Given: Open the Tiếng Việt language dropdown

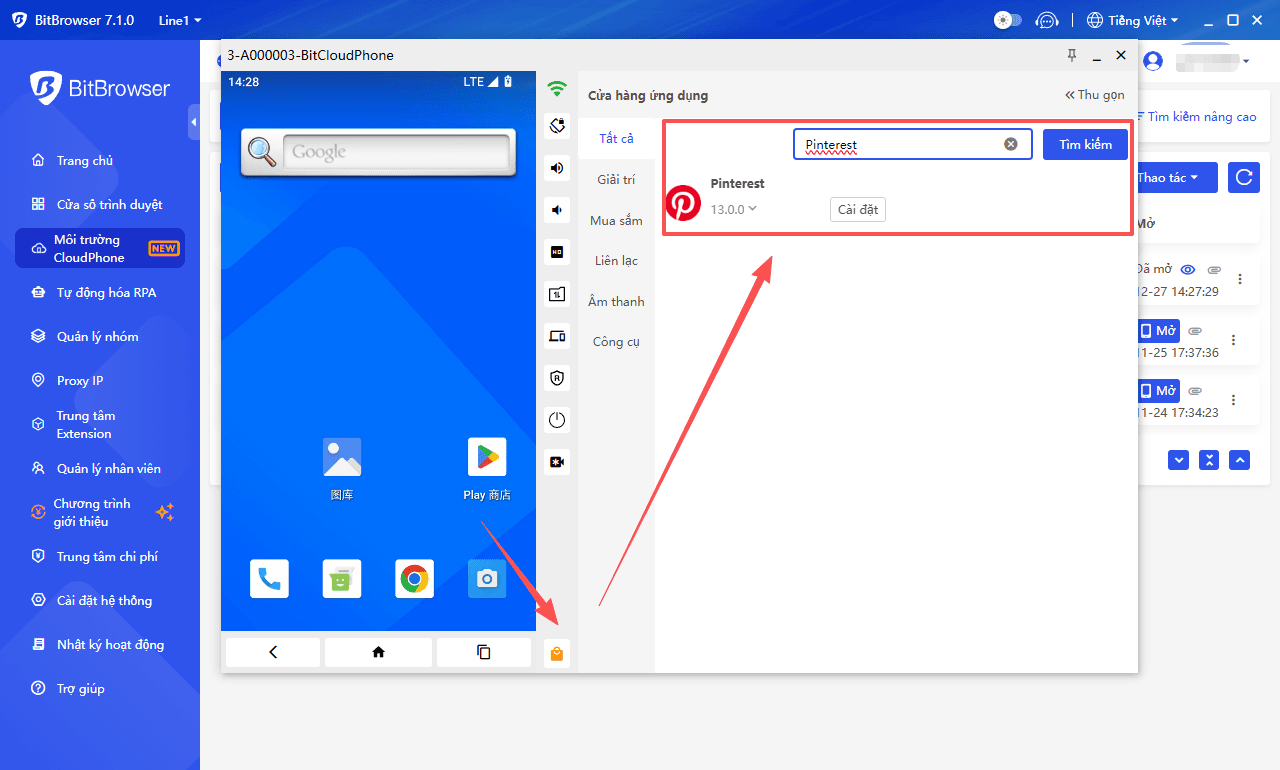Looking at the screenshot, I should pos(1132,20).
